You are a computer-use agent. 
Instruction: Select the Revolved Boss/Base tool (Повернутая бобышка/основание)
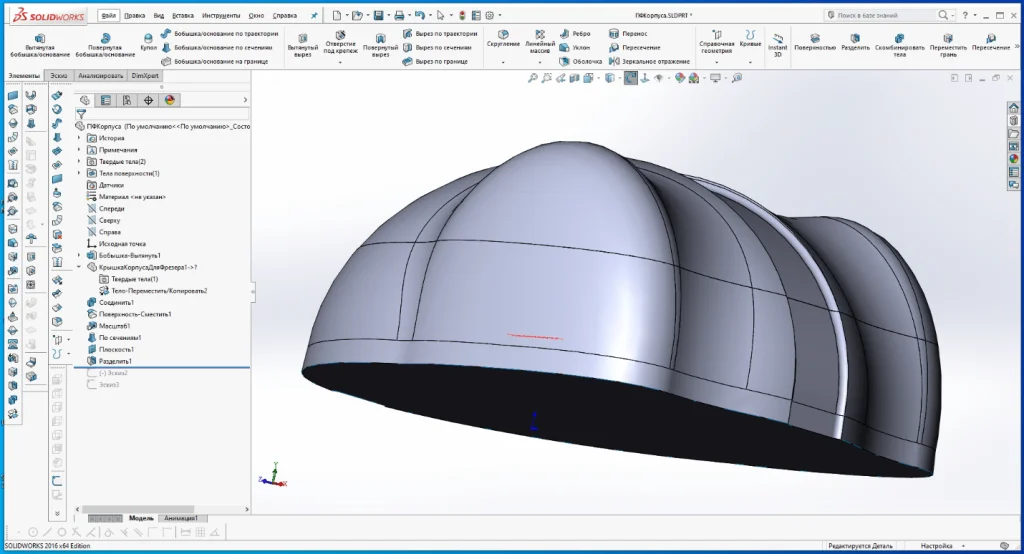click(x=105, y=42)
